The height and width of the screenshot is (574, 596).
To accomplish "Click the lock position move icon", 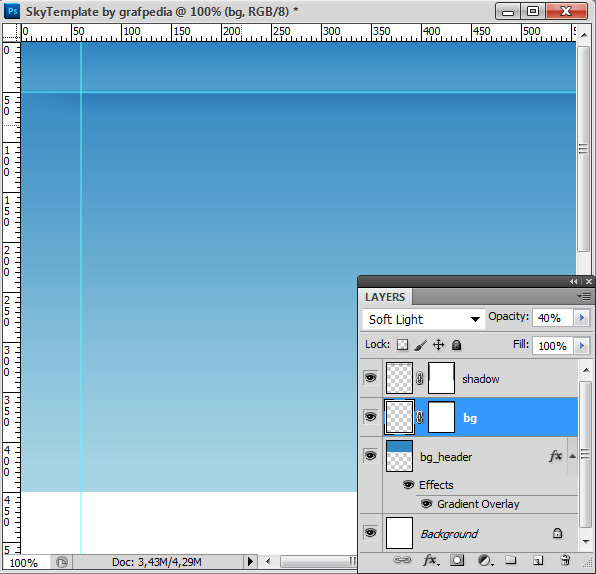I will pos(438,345).
